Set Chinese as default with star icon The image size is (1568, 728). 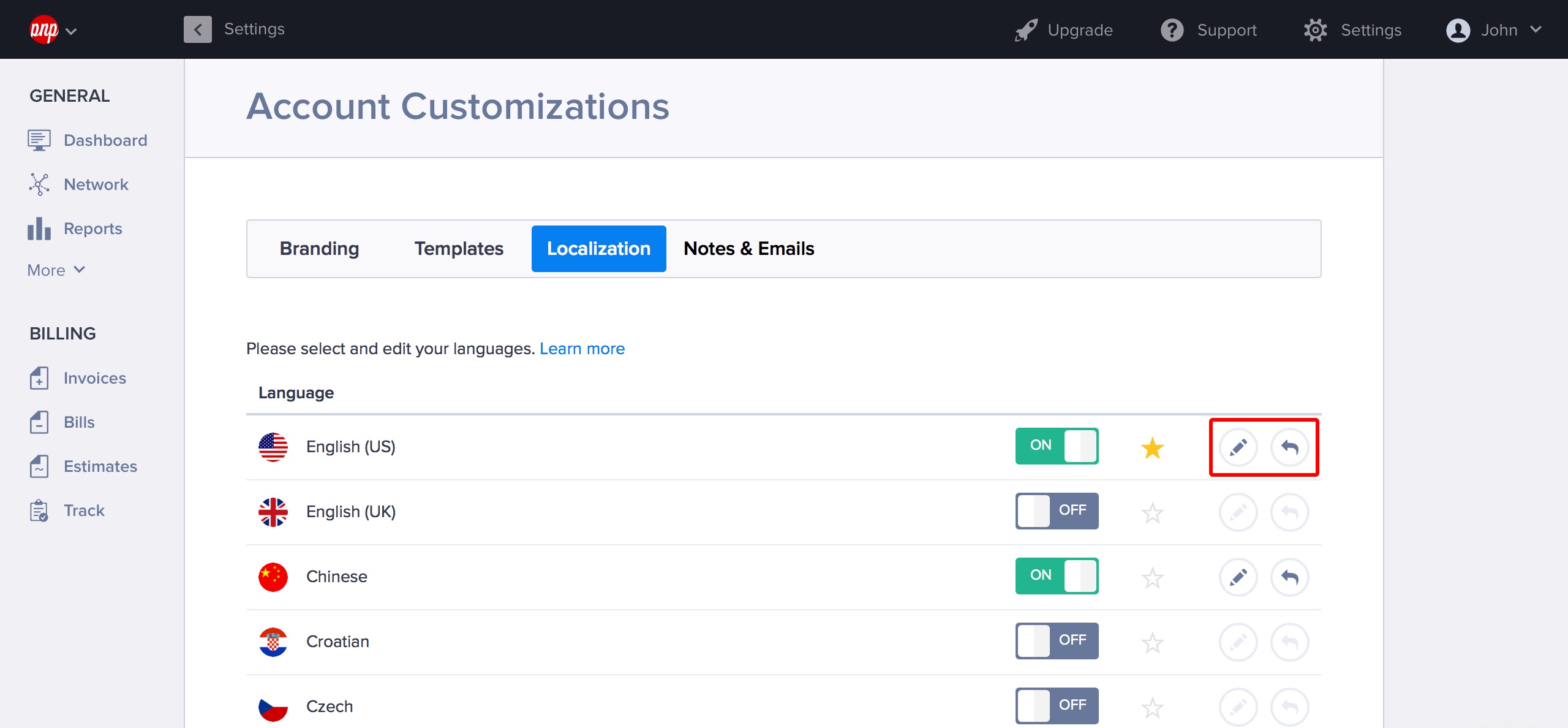point(1152,577)
